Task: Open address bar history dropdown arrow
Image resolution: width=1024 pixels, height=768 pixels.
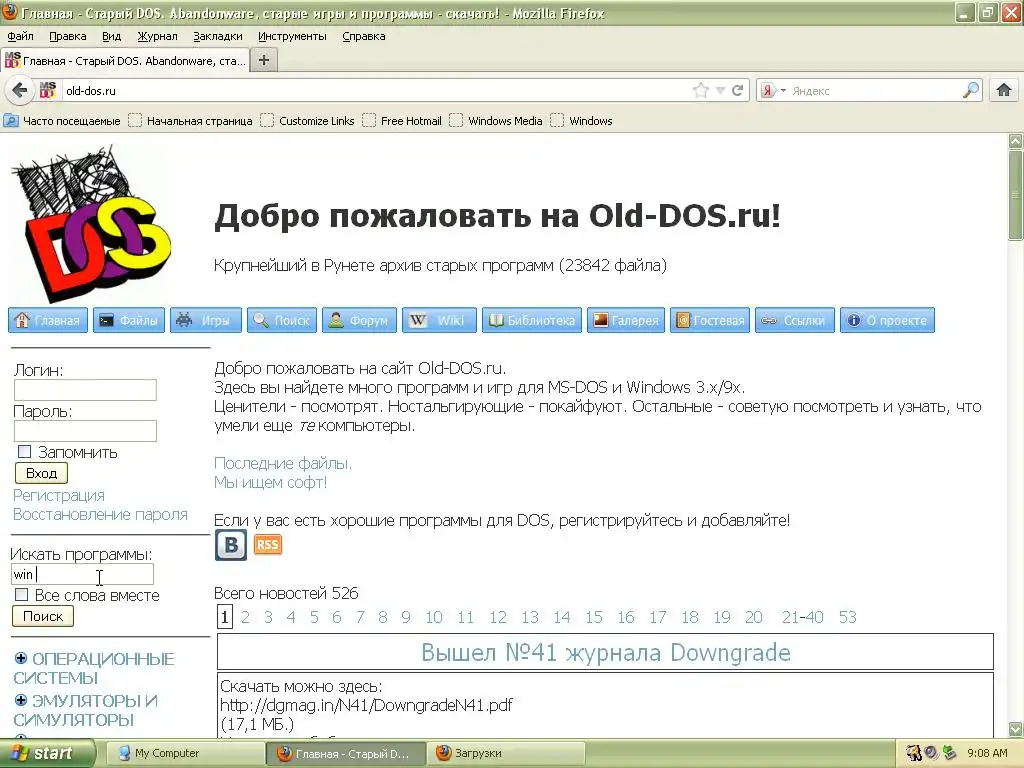Action: 720,90
